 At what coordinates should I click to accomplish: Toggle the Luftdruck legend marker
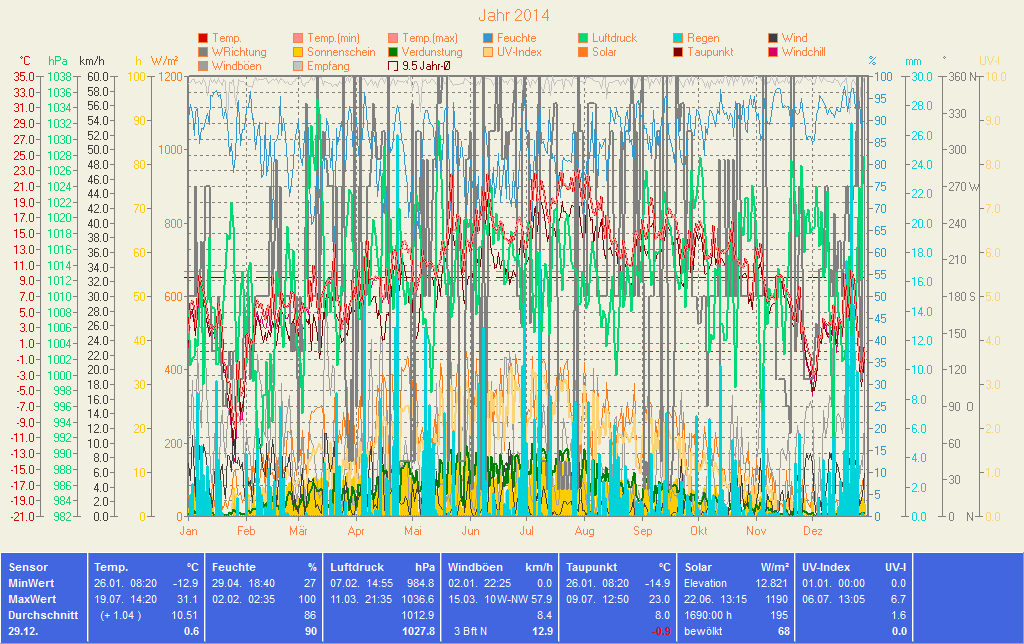point(583,38)
